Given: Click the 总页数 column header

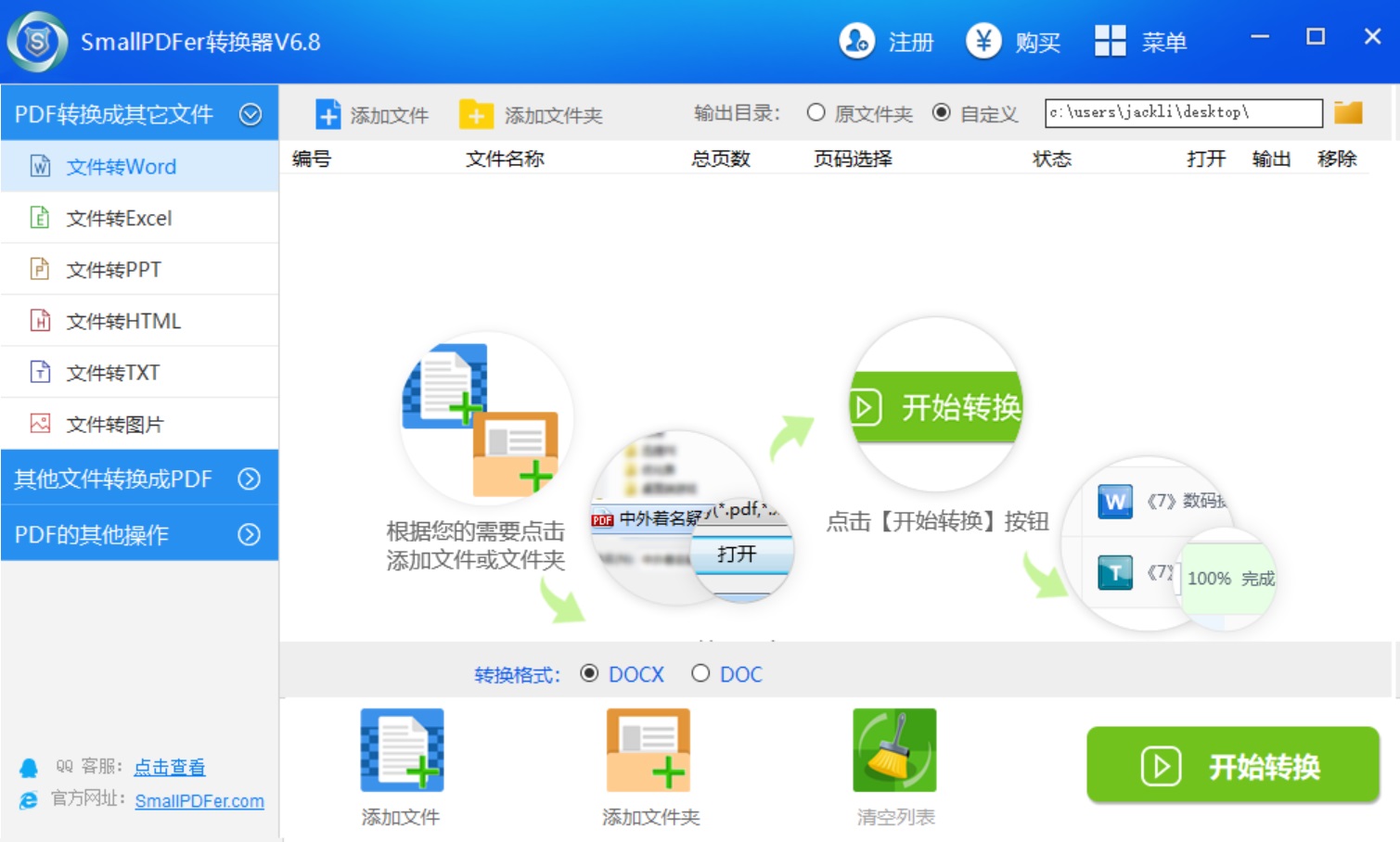Looking at the screenshot, I should [720, 159].
